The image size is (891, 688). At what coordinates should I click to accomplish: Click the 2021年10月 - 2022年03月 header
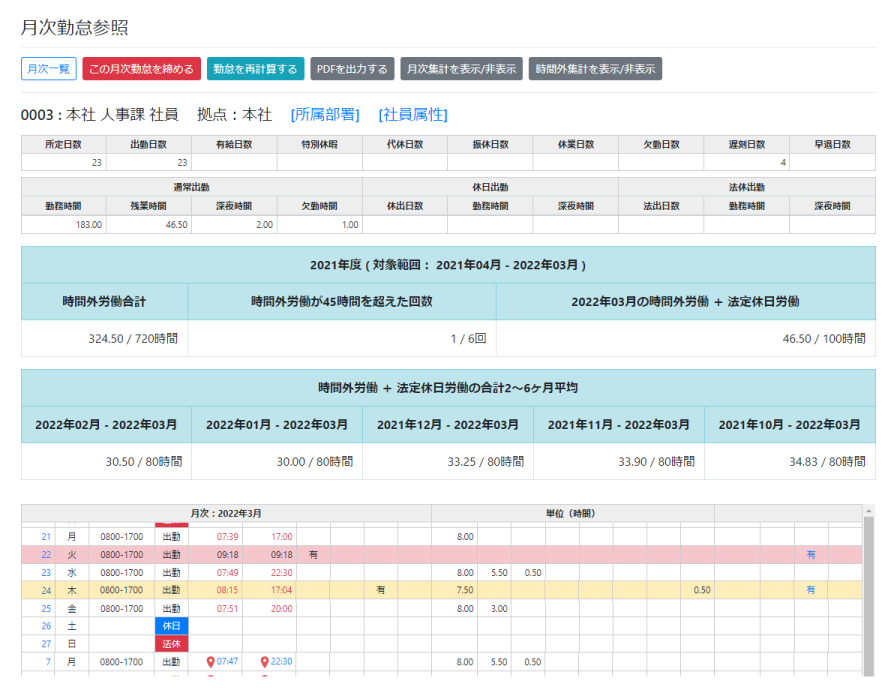coord(789,425)
